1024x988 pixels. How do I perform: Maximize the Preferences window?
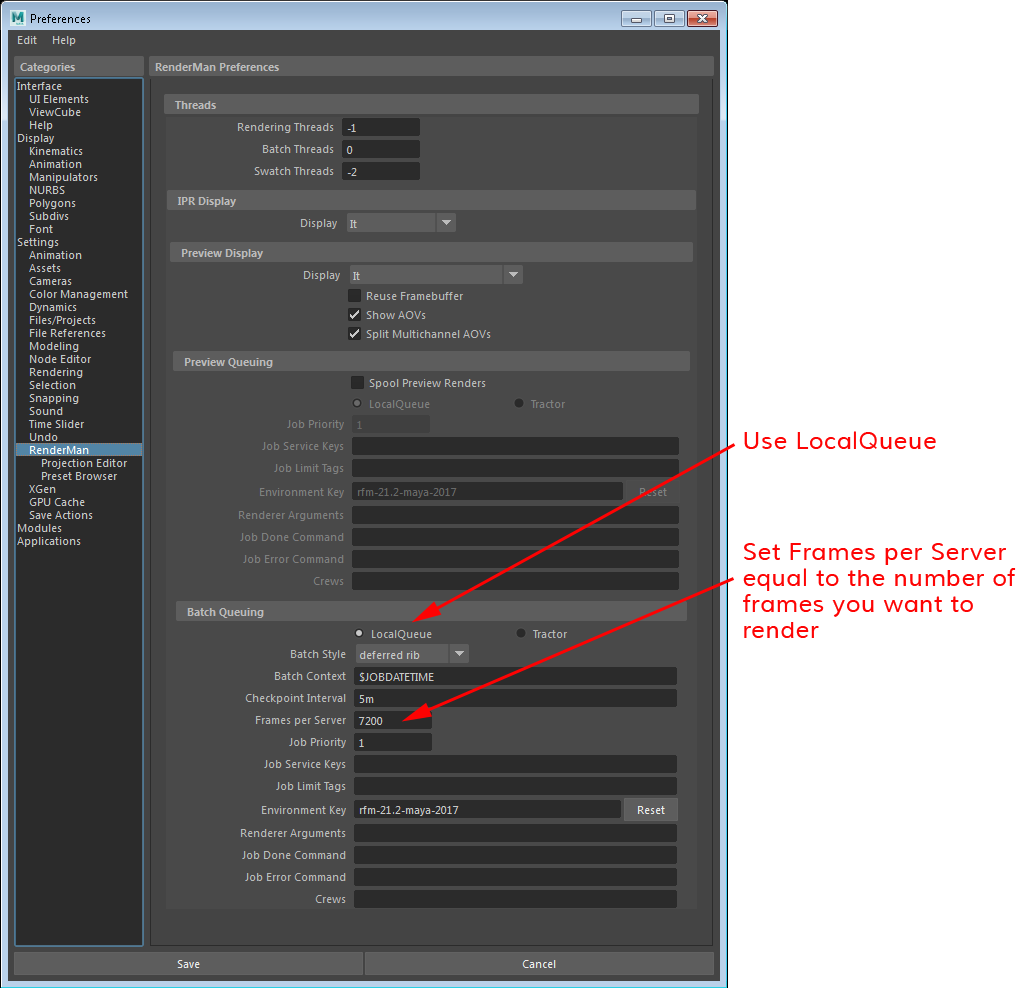tap(669, 18)
